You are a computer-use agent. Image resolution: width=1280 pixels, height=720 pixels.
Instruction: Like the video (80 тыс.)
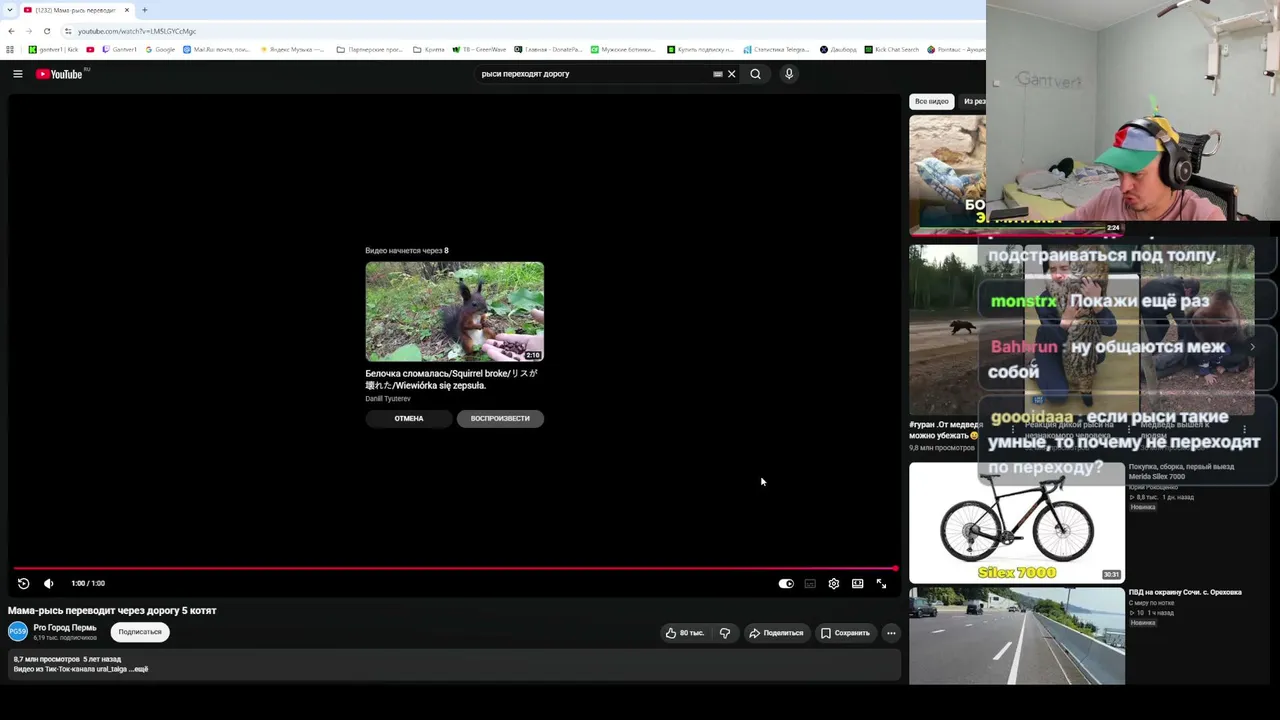pos(685,633)
